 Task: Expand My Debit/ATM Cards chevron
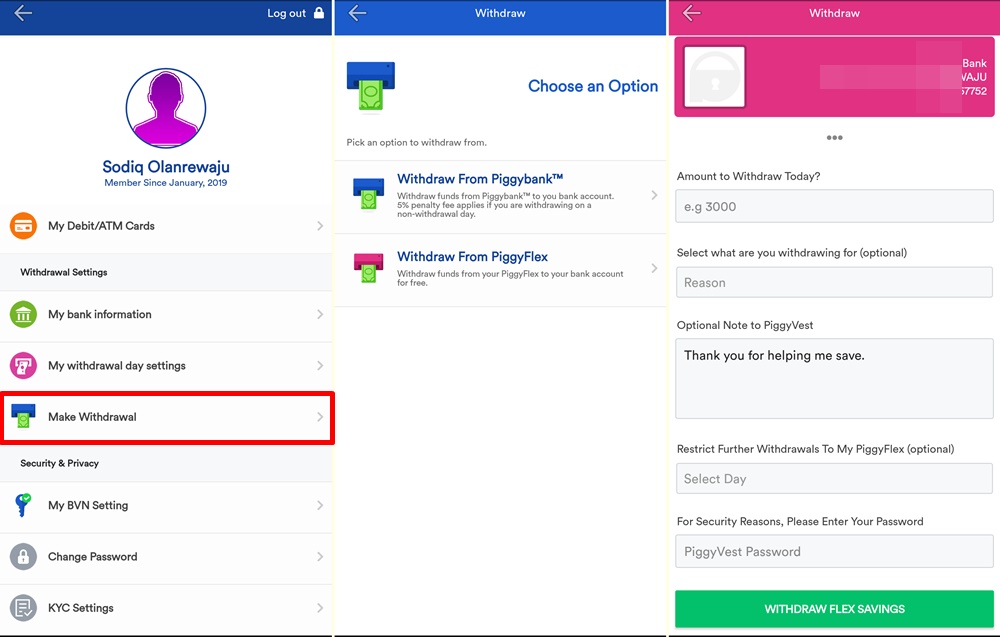320,226
